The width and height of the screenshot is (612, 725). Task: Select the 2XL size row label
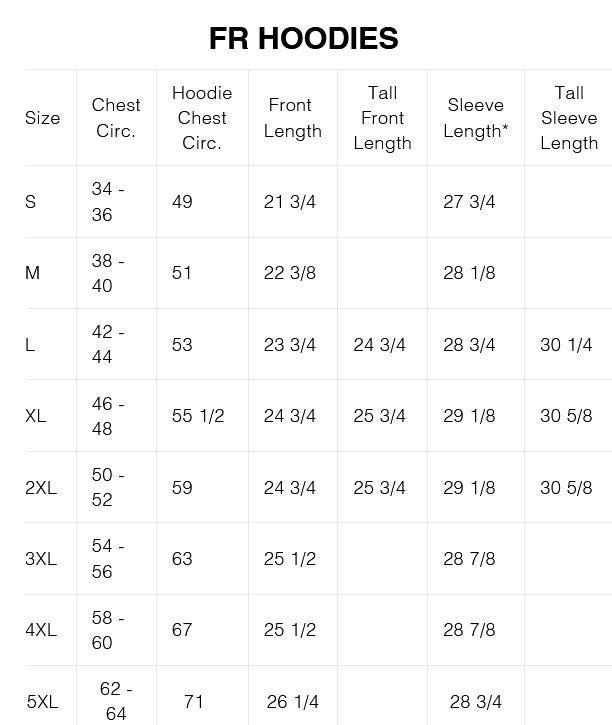pyautogui.click(x=41, y=487)
